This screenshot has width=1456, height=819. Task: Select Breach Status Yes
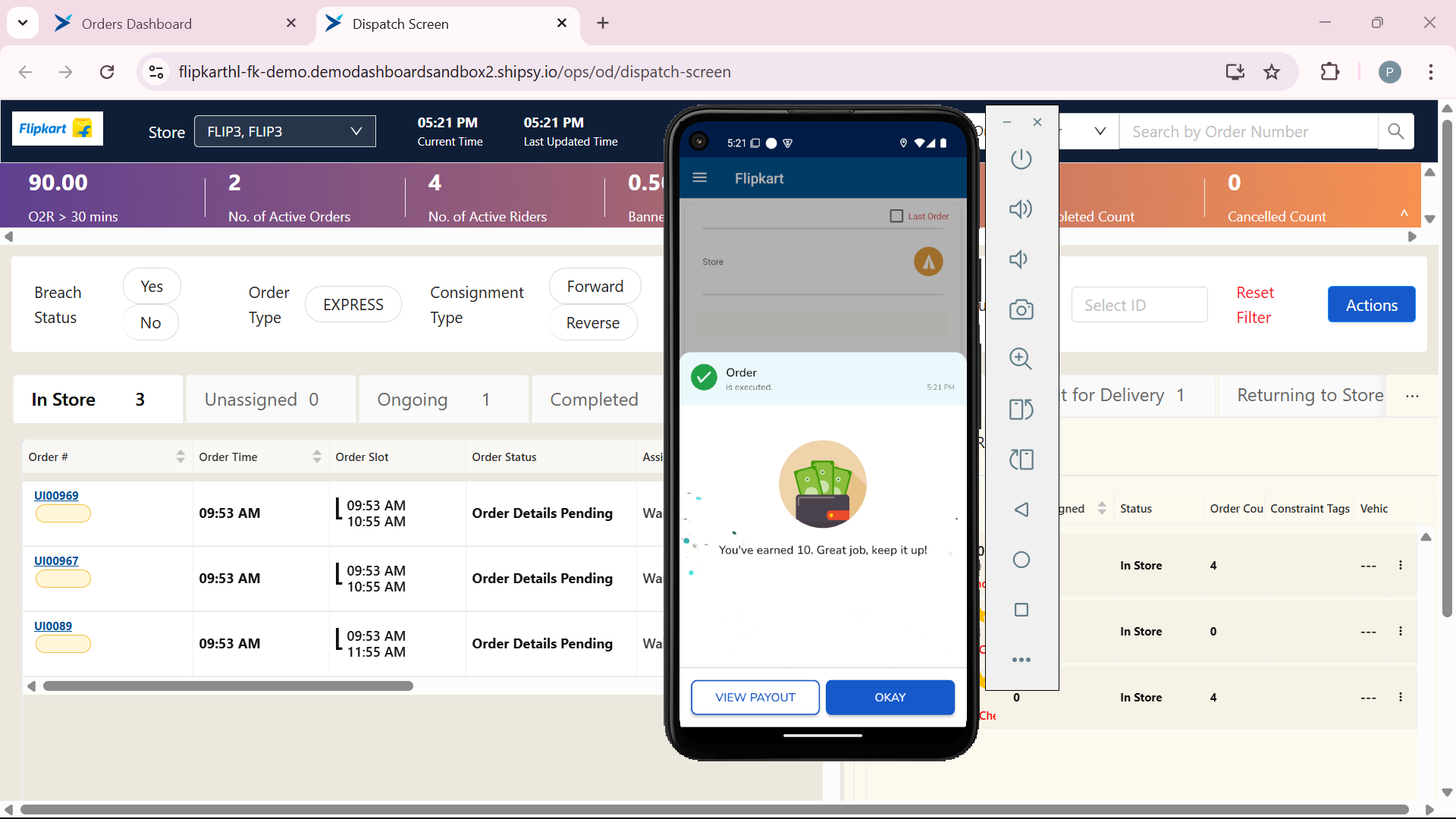(x=152, y=286)
